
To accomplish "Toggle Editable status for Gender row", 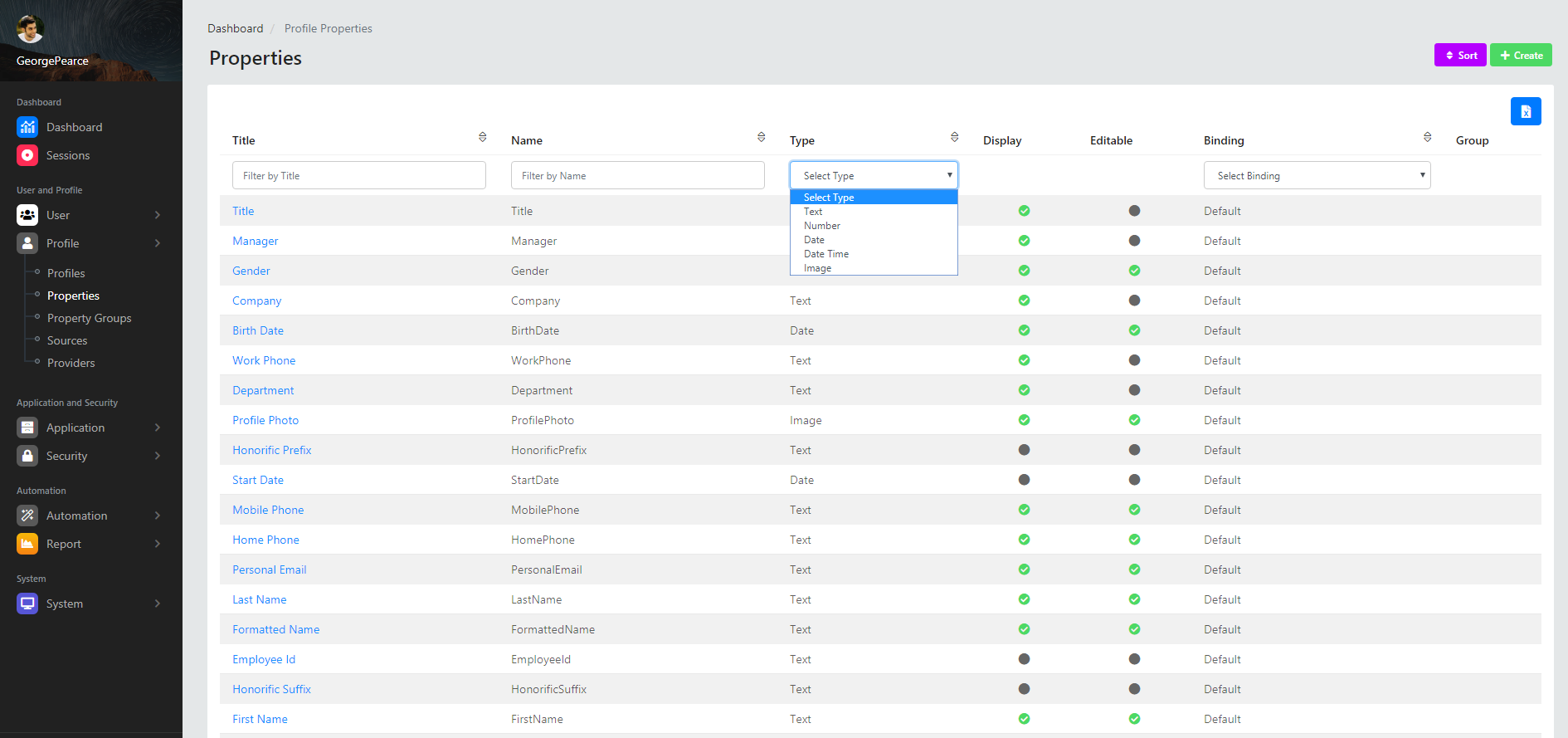I will point(1134,271).
